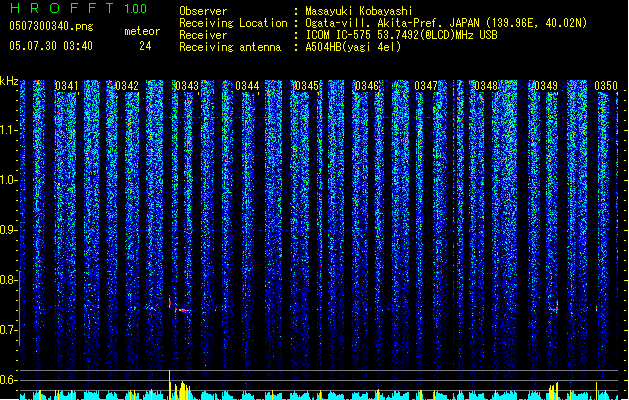Click the 0348 time marker
629x400 pixels.
pos(486,86)
